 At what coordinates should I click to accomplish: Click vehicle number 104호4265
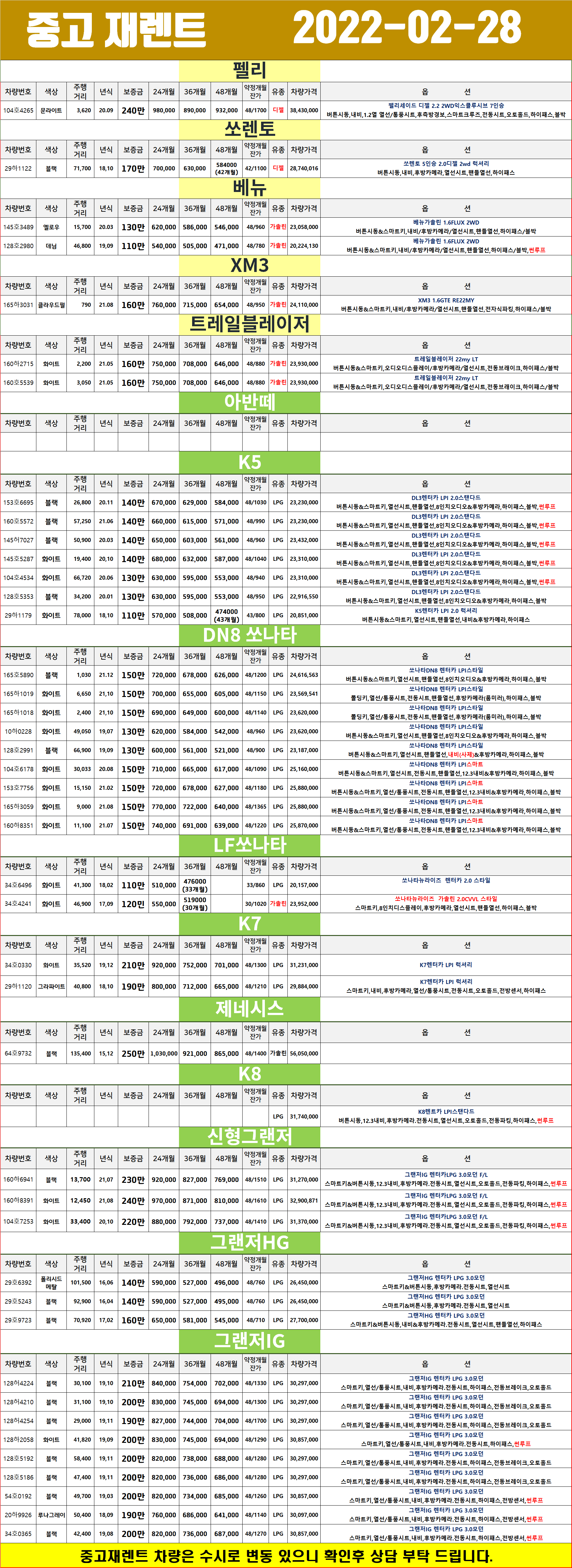(18, 111)
